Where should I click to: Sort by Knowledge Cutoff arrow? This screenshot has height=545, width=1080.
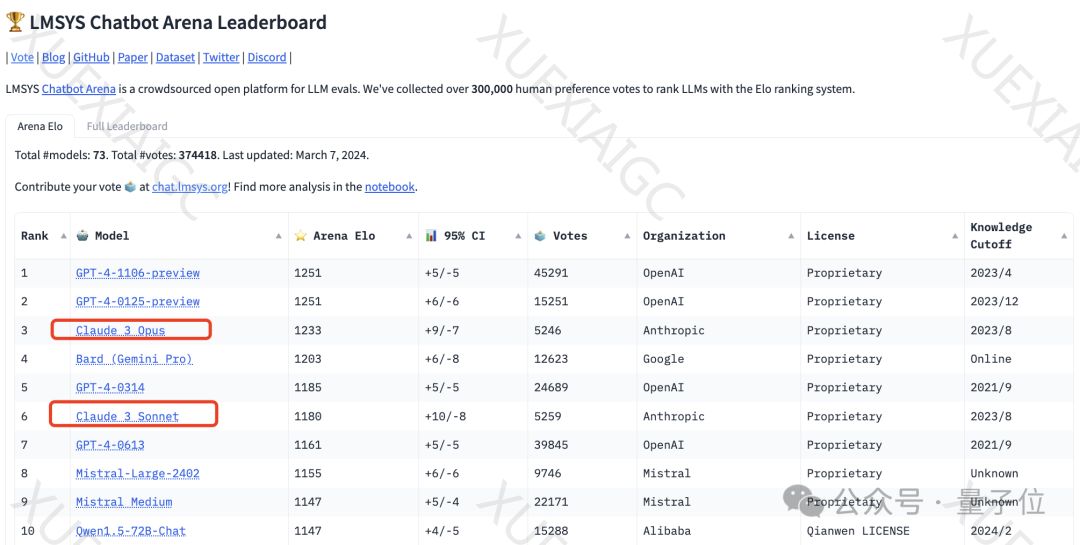(1064, 236)
